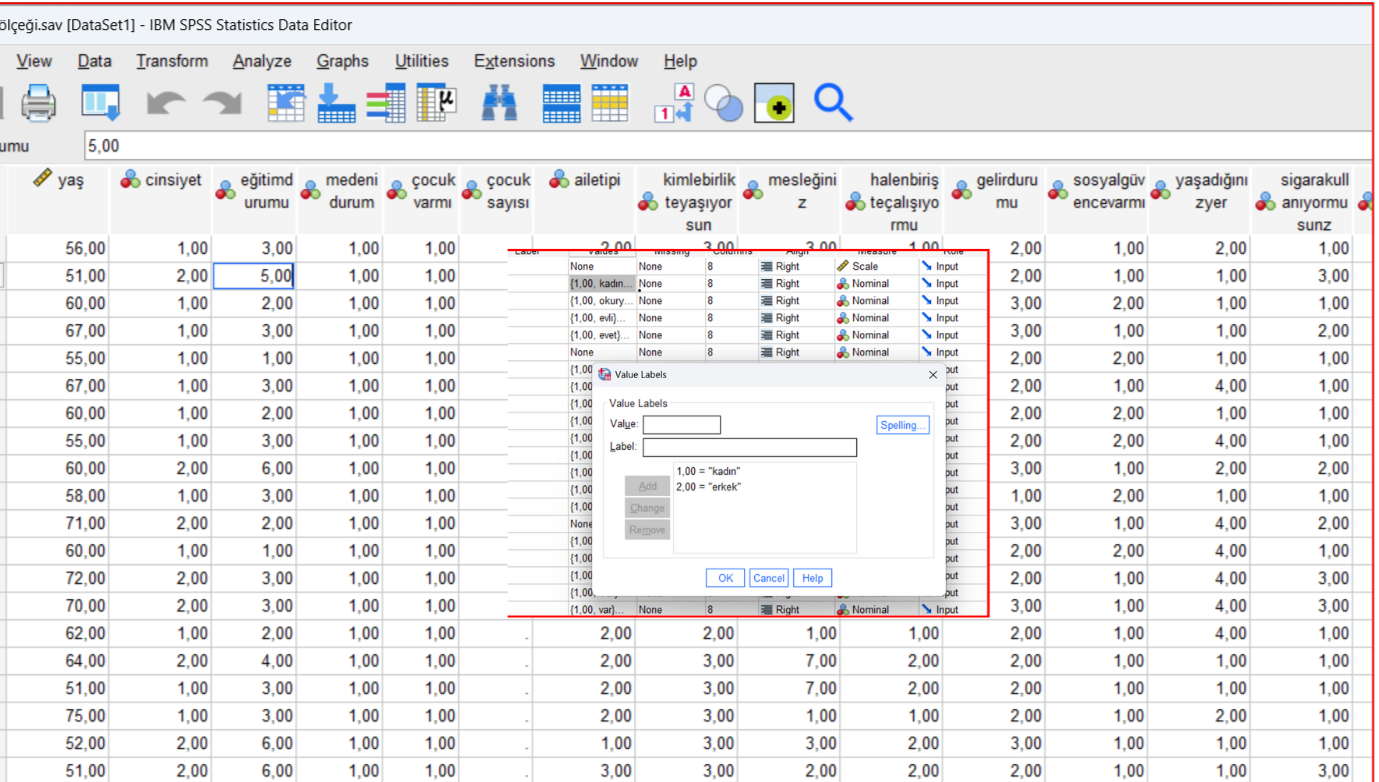Image resolution: width=1379 pixels, height=782 pixels.
Task: Click the Go to Variable download-arrow icon
Action: pyautogui.click(x=336, y=102)
